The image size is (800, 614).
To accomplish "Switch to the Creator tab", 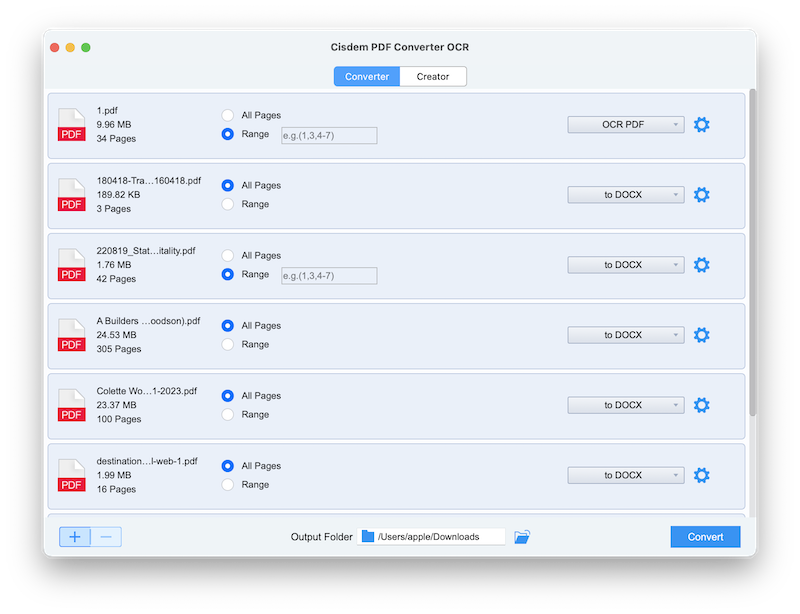I will [433, 76].
